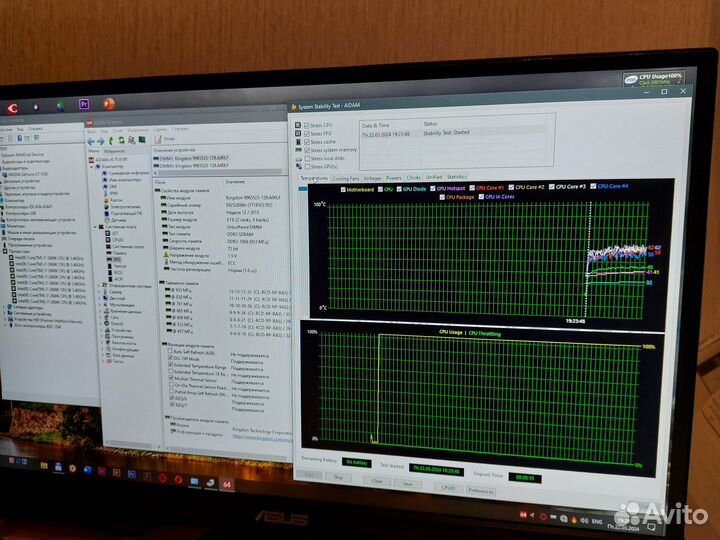Uncheck GPU Diode in the graph legend
The height and width of the screenshot is (540, 720).
click(399, 189)
